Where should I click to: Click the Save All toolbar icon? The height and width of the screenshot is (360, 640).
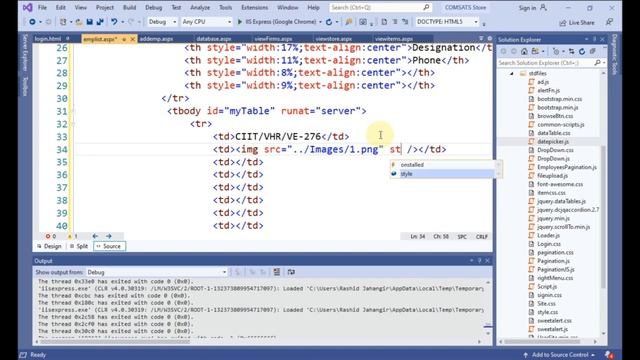tap(100, 22)
